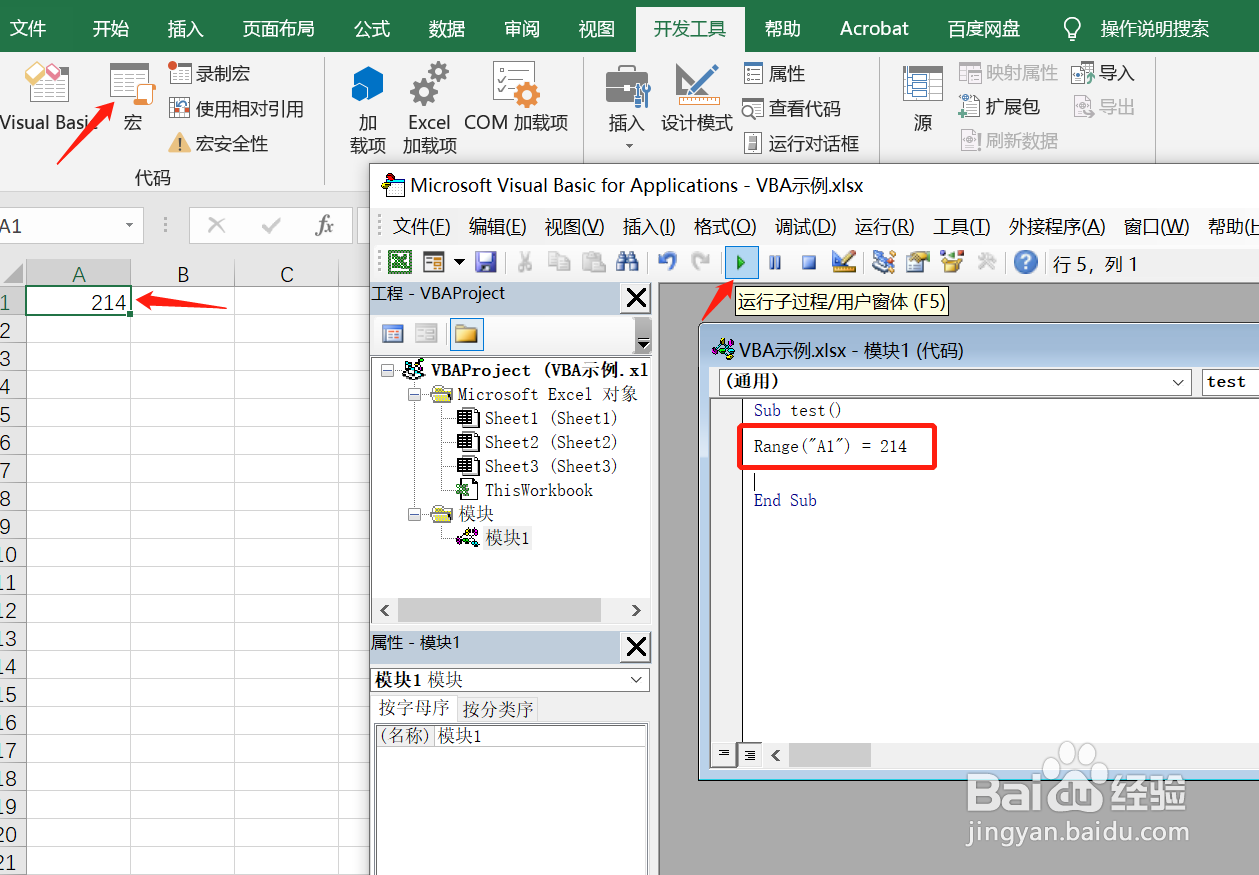Click 运行对话框 run dialog

(802, 143)
